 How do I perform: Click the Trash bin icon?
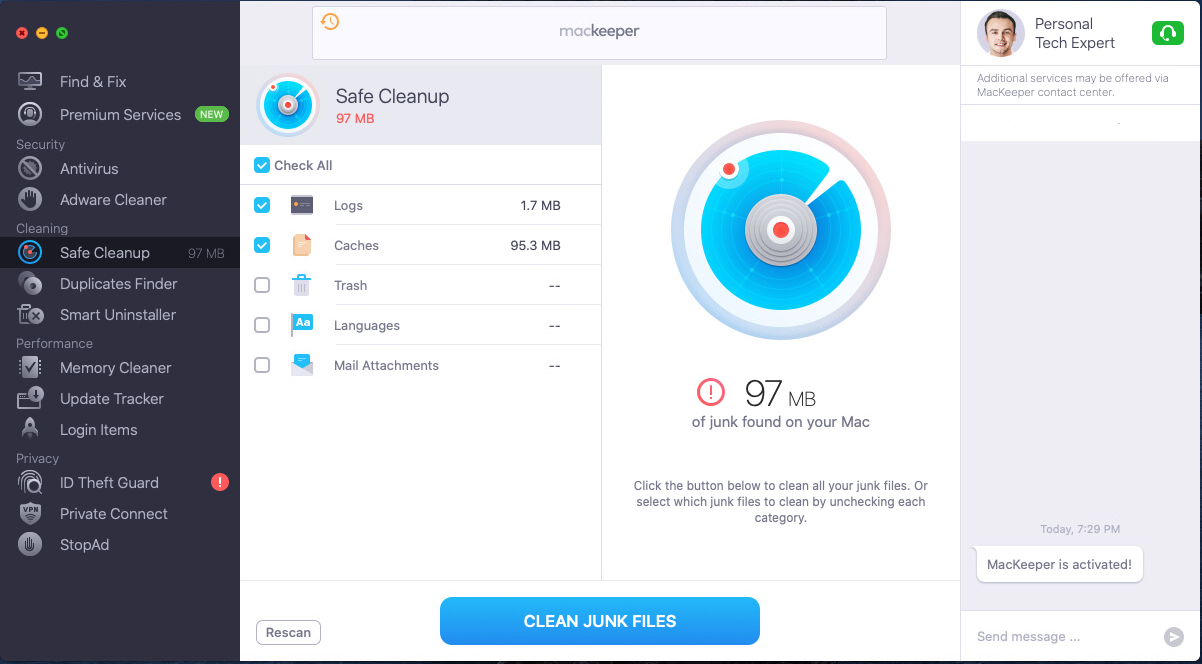click(302, 285)
